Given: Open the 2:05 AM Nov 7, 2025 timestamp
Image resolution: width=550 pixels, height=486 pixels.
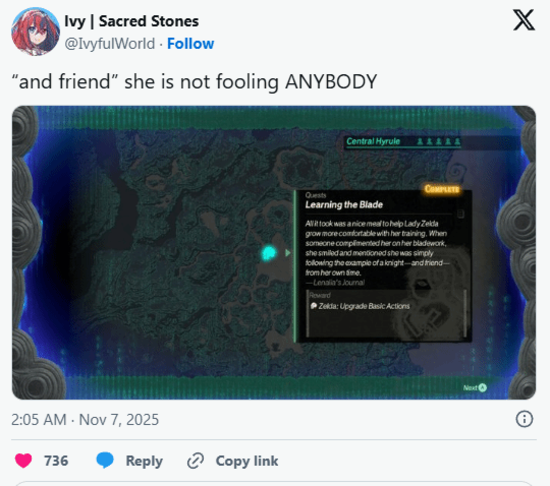Looking at the screenshot, I should (85, 419).
